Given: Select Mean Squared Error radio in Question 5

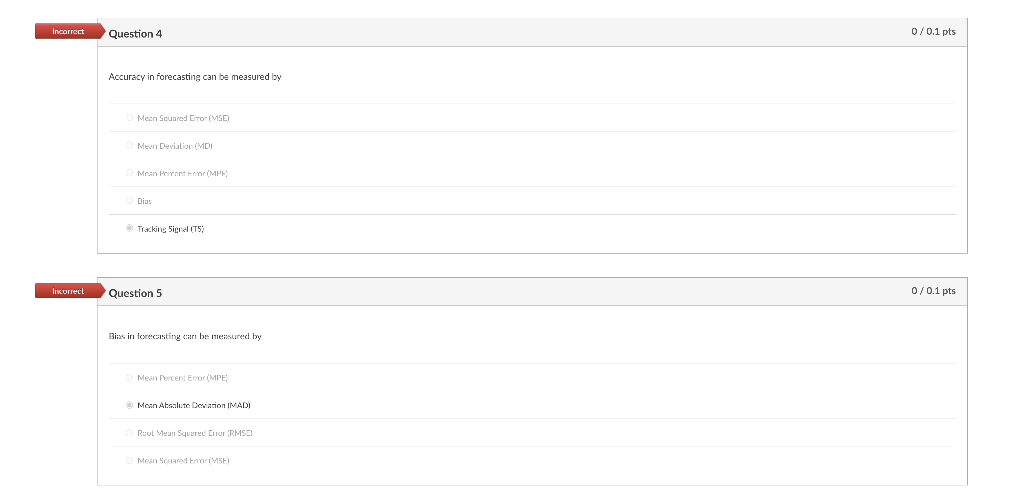Looking at the screenshot, I should 129,461.
